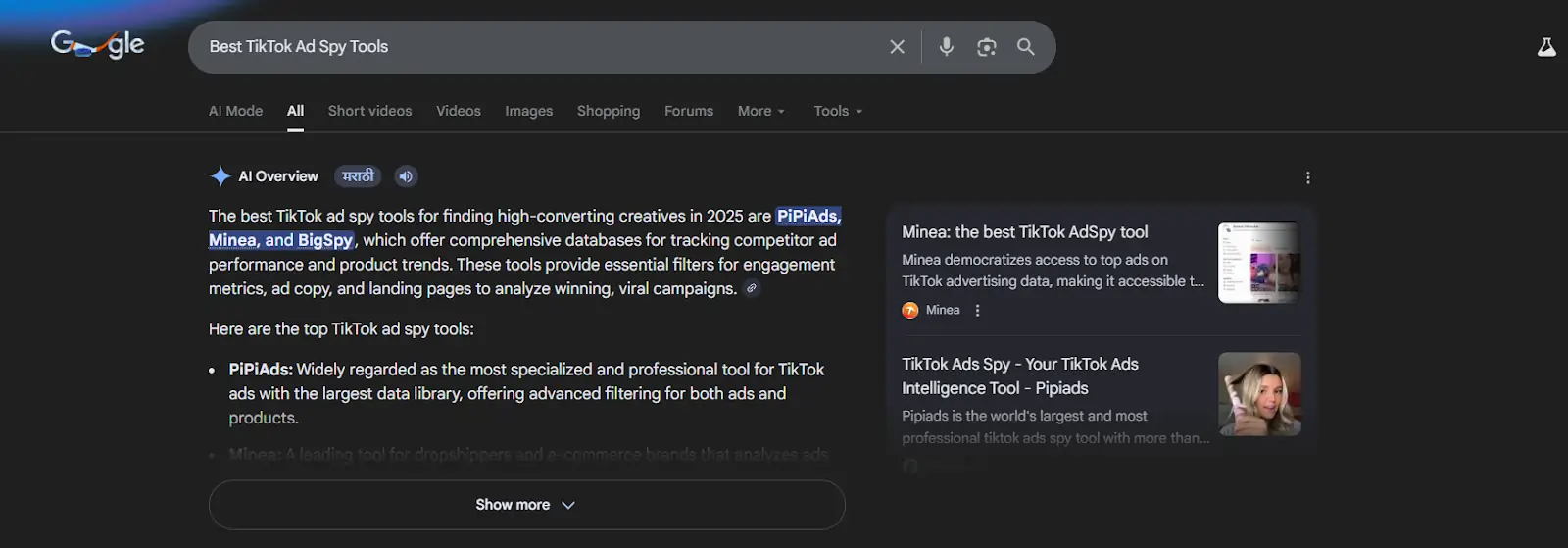1568x548 pixels.
Task: View the Forums tab
Action: [x=689, y=111]
